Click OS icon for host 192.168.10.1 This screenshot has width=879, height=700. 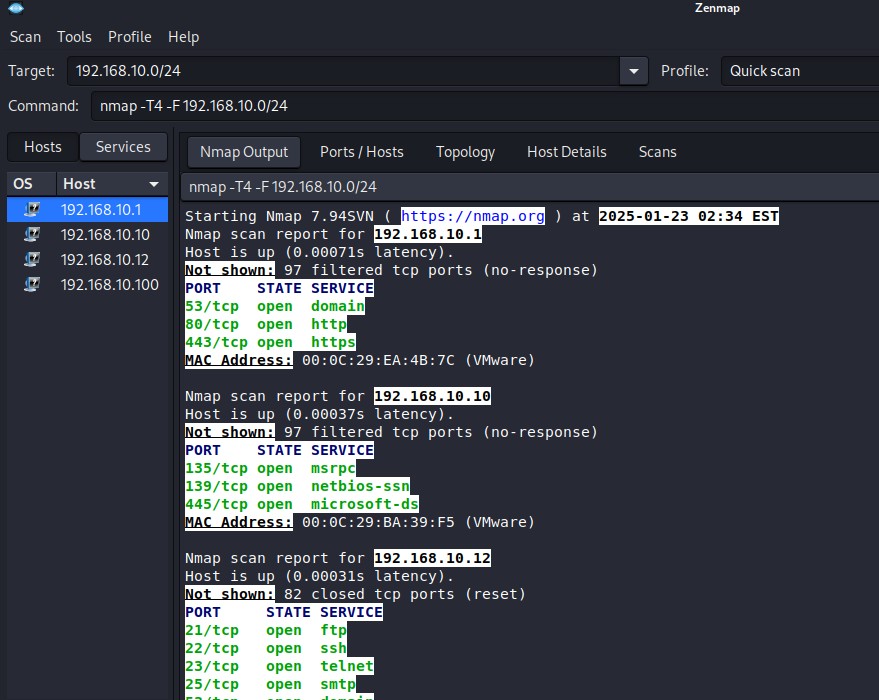[x=32, y=210]
